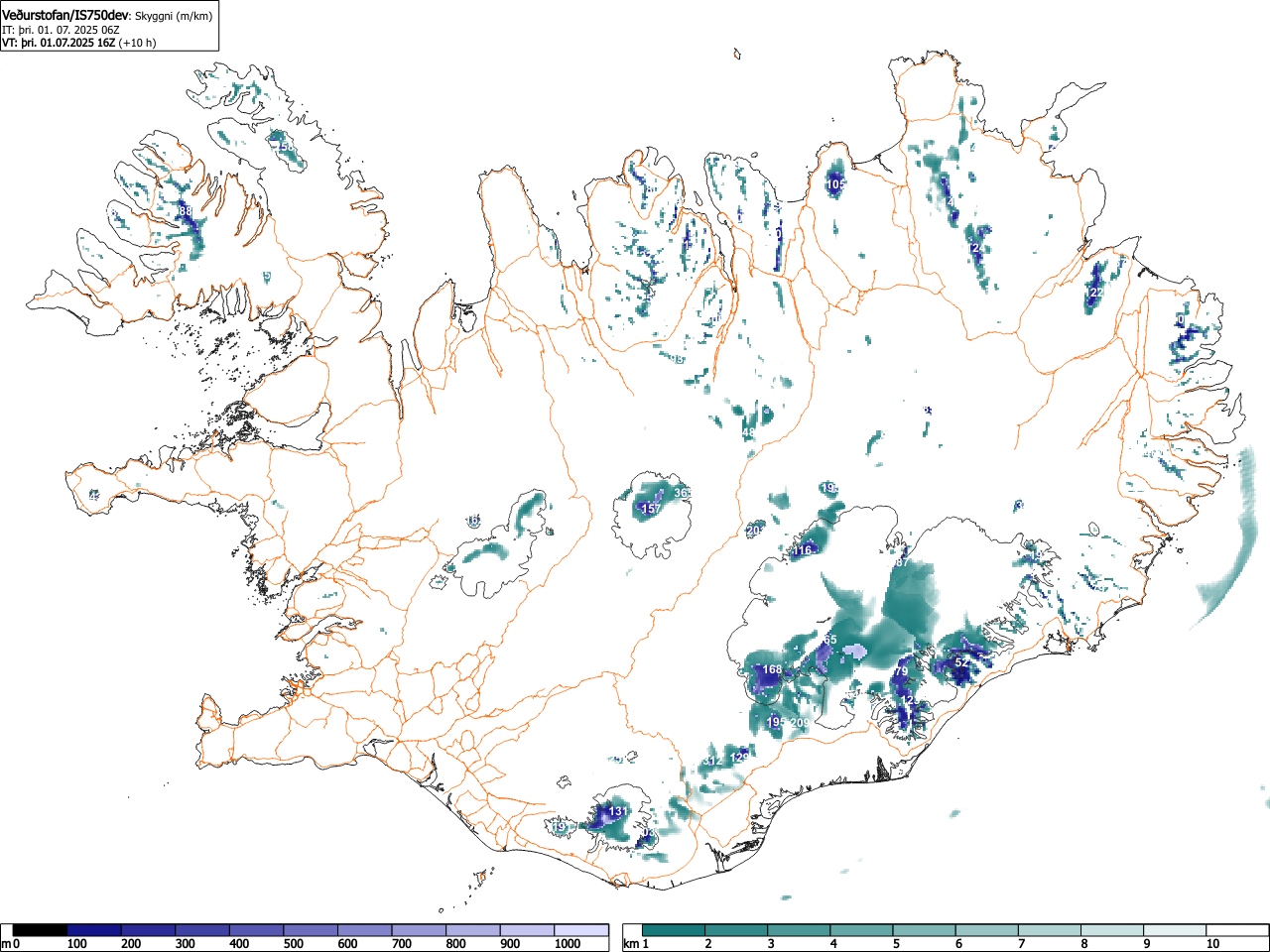Click the 'm' unit label in the meter legend
Viewport: 1270px width, 952px height.
(x=6, y=944)
